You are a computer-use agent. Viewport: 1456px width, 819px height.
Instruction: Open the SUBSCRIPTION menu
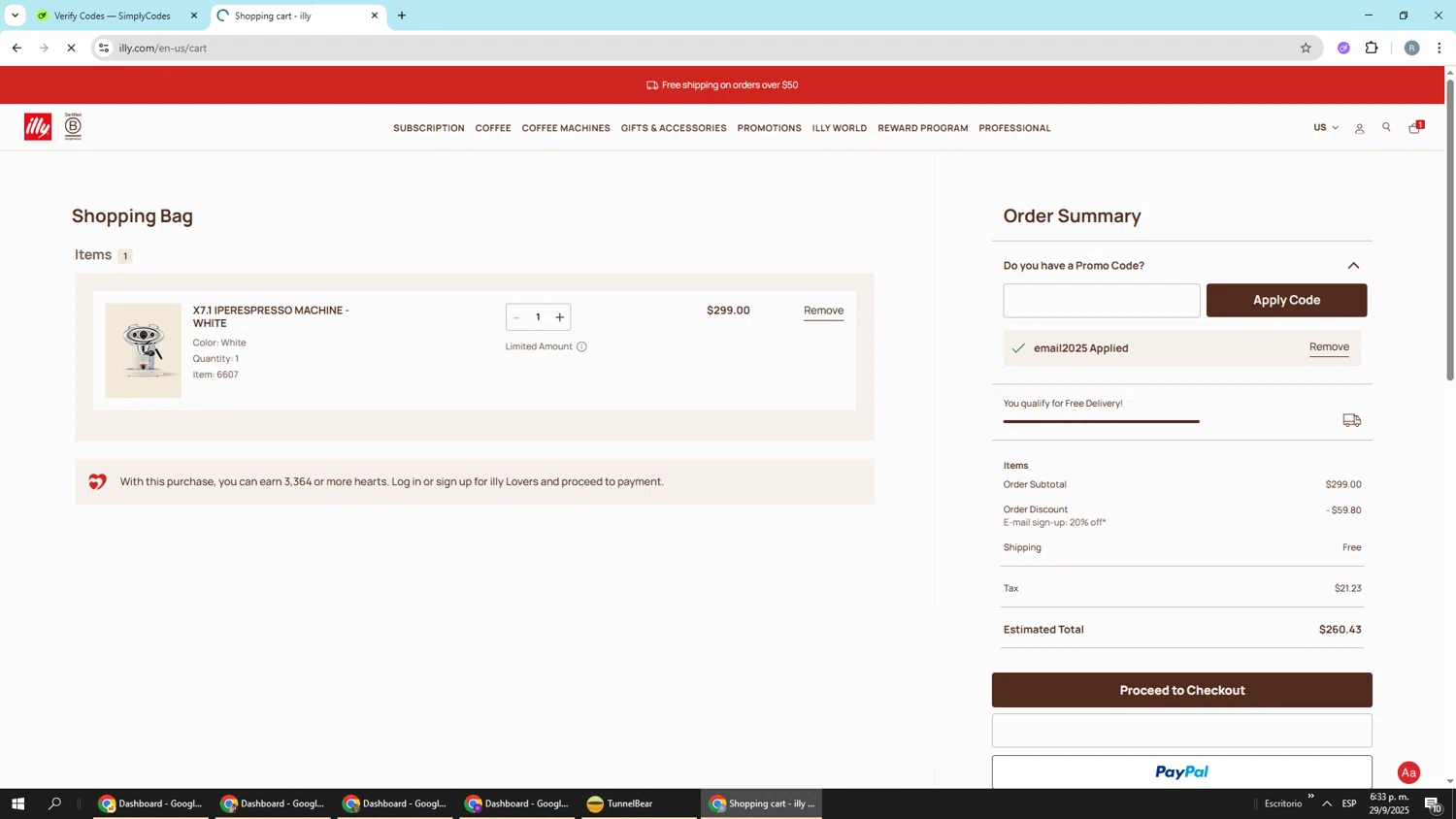[429, 128]
